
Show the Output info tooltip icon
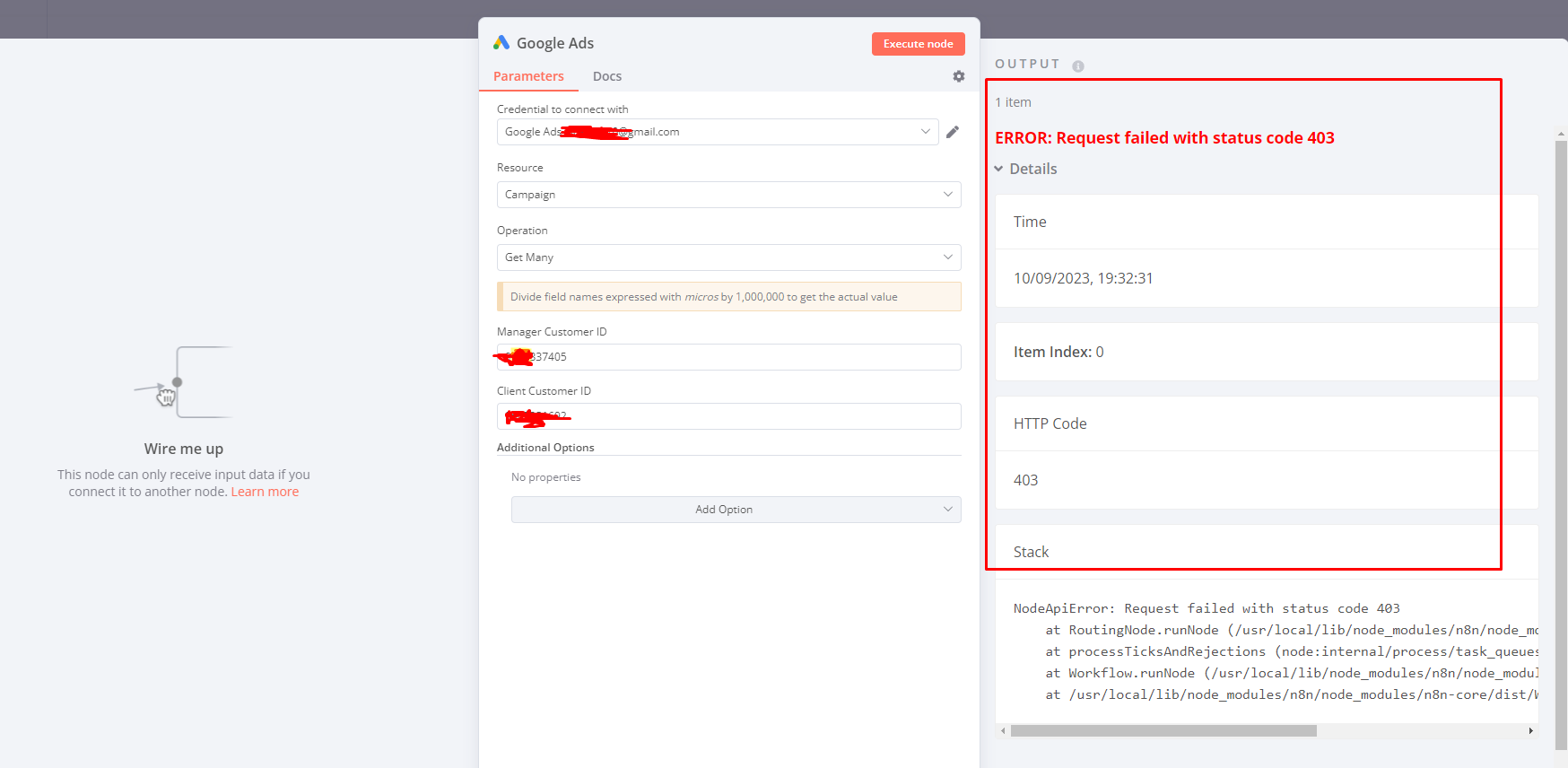click(1078, 65)
